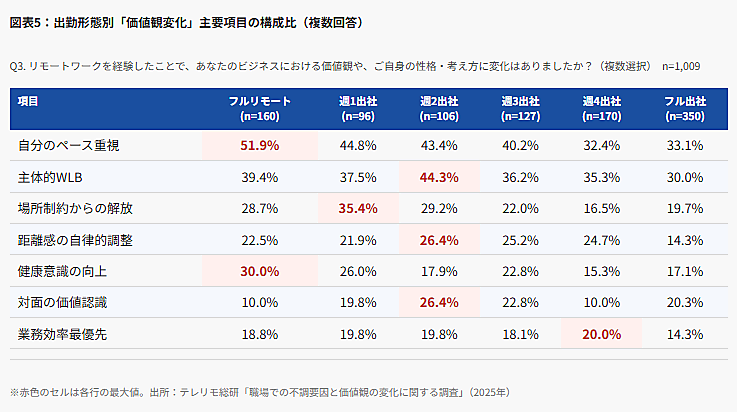This screenshot has width=737, height=412.
Task: Click the highlighted 51.9% cell
Action: (259, 145)
